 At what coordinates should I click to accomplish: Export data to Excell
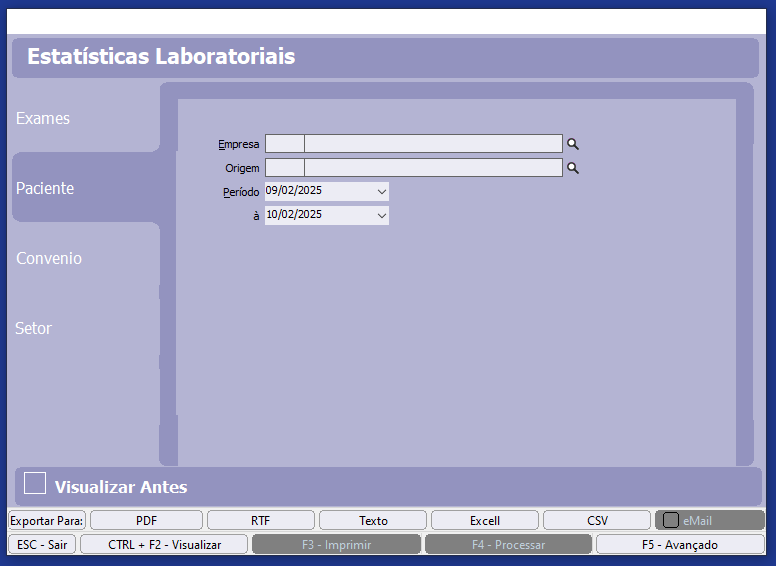pos(485,520)
